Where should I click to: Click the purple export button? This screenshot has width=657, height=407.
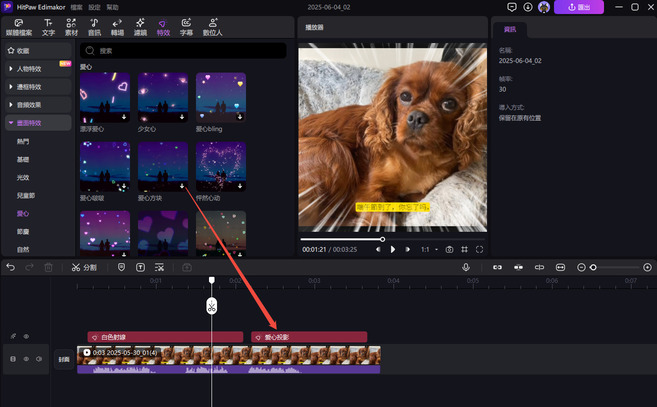coord(579,7)
